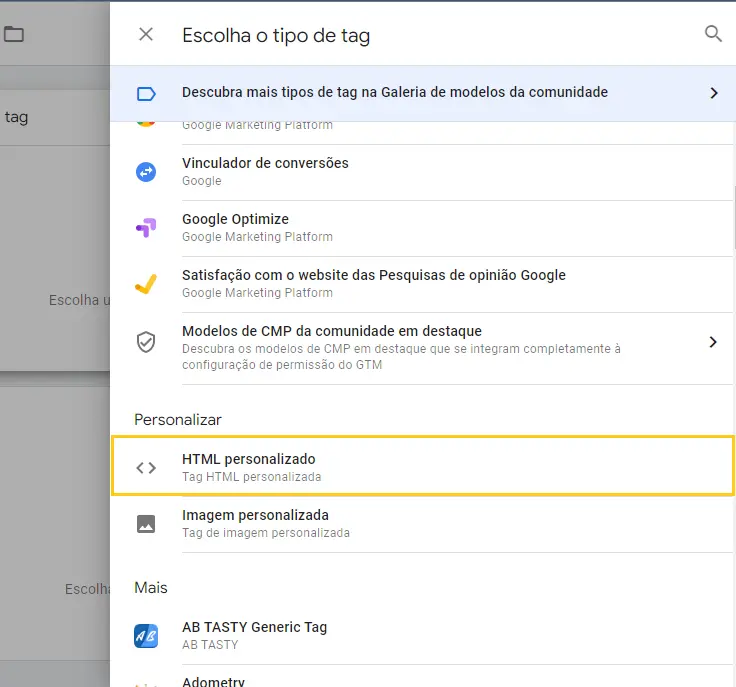Click the custom image icon
736x687 pixels.
[x=146, y=524]
